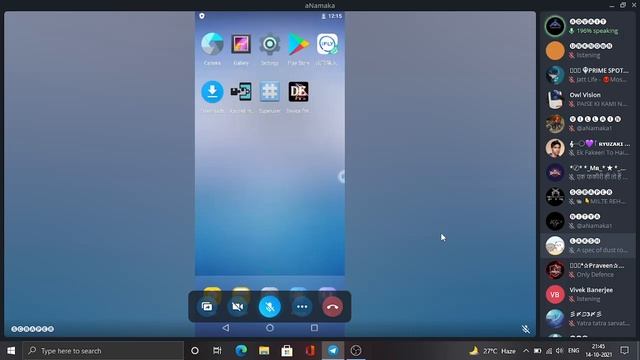Open the Office app on the taskbar
This screenshot has width=640, height=360.
coord(310,351)
